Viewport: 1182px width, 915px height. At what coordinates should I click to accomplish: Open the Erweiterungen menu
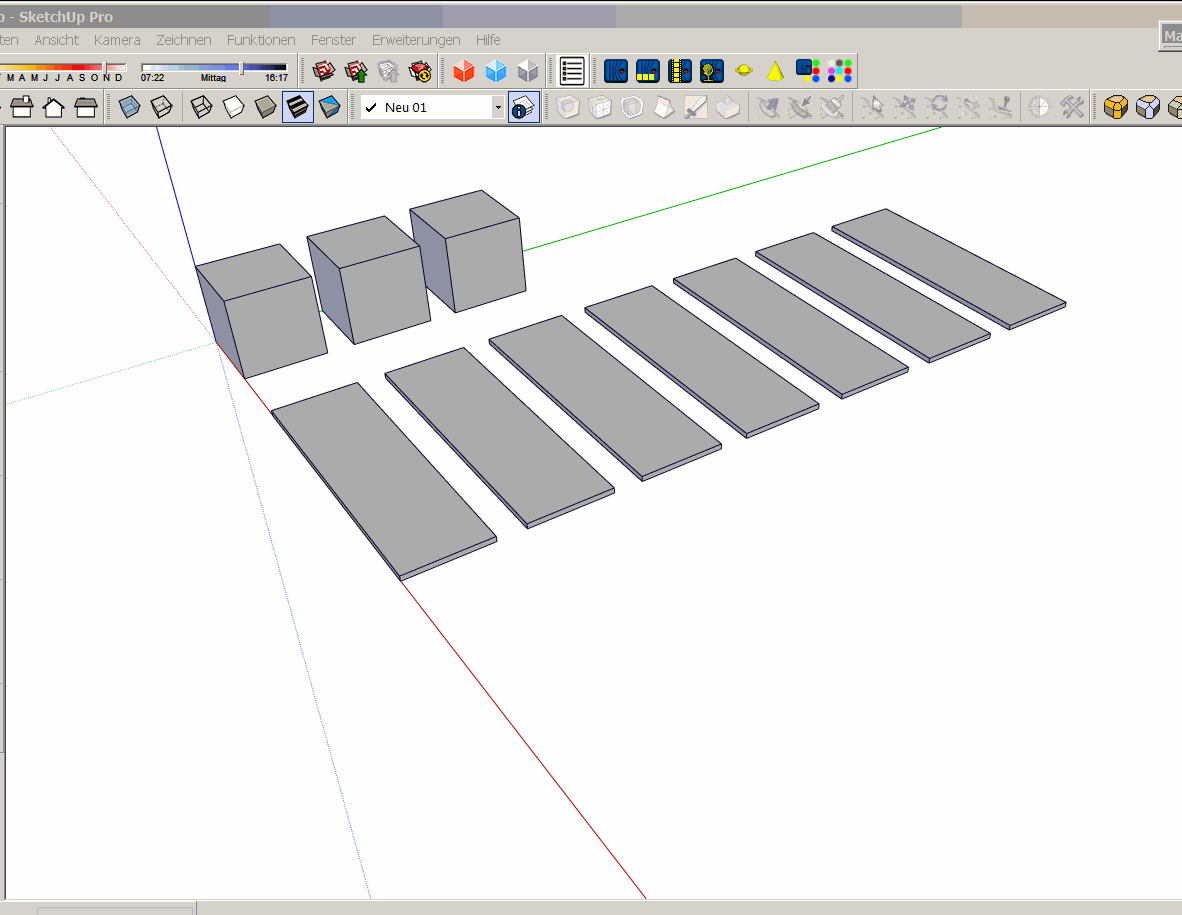point(416,40)
